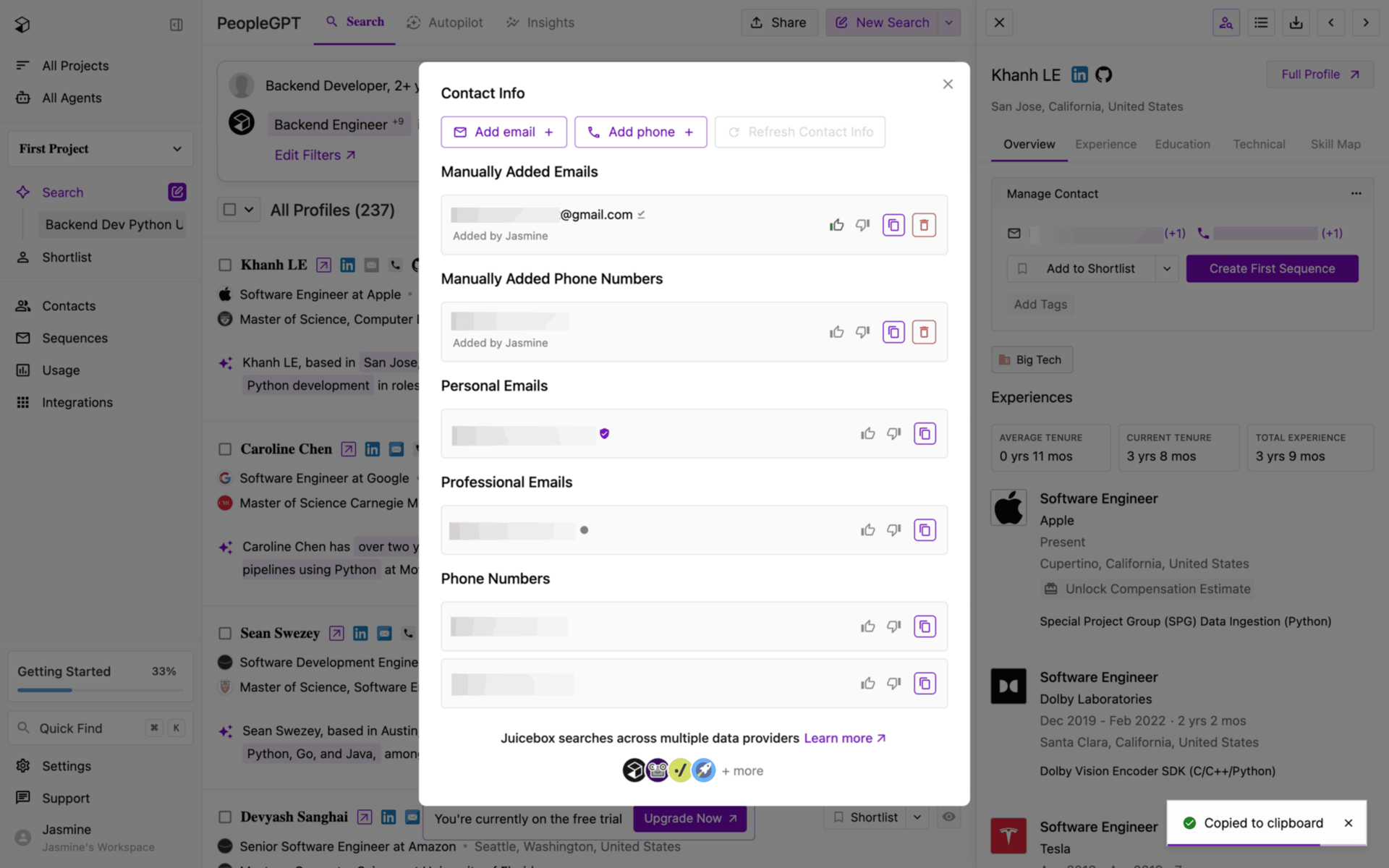Viewport: 1389px width, 868px height.
Task: Click the new search edit icon beside Search
Action: pyautogui.click(x=177, y=192)
